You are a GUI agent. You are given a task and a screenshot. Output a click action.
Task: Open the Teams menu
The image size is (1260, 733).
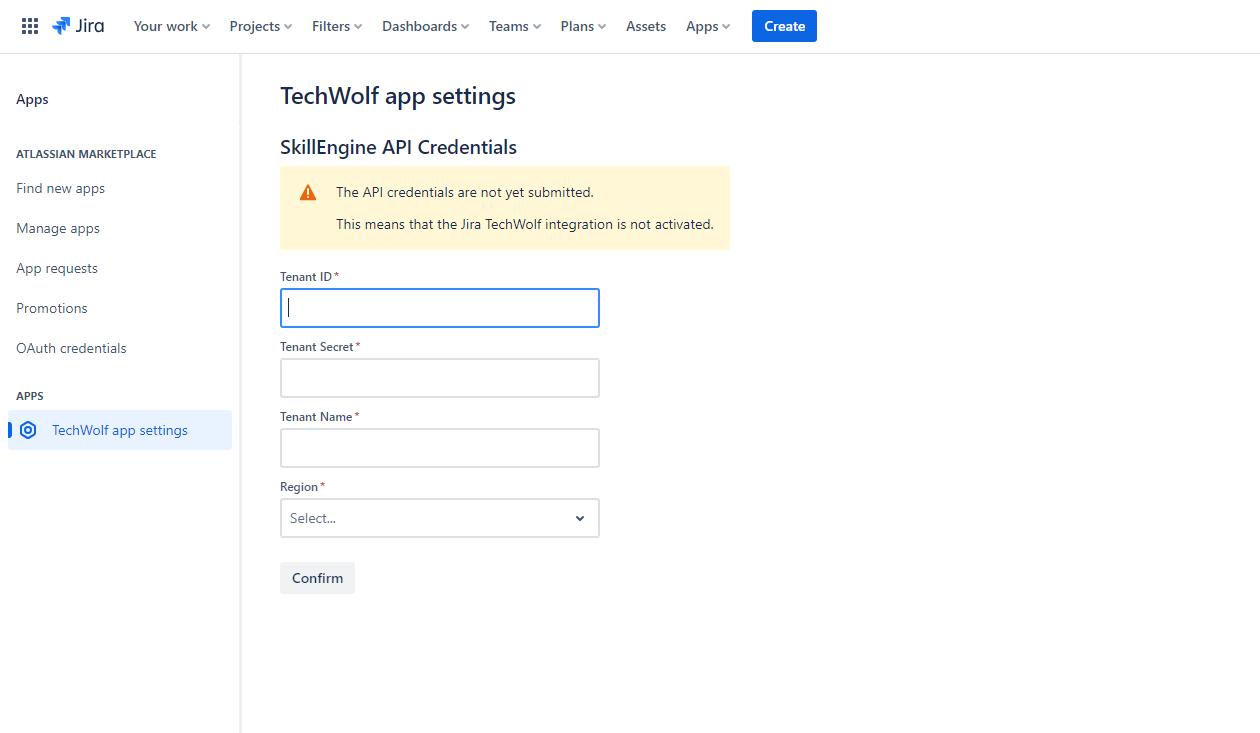[514, 26]
